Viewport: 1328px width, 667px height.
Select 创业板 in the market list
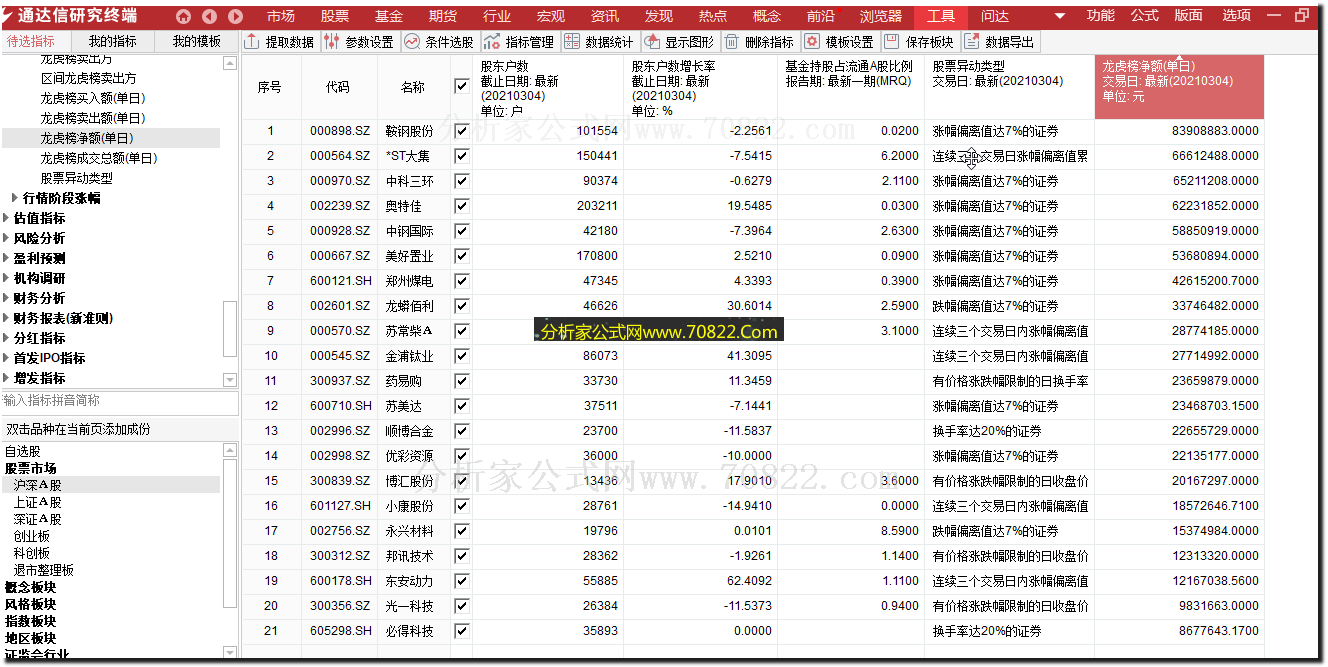tap(32, 536)
